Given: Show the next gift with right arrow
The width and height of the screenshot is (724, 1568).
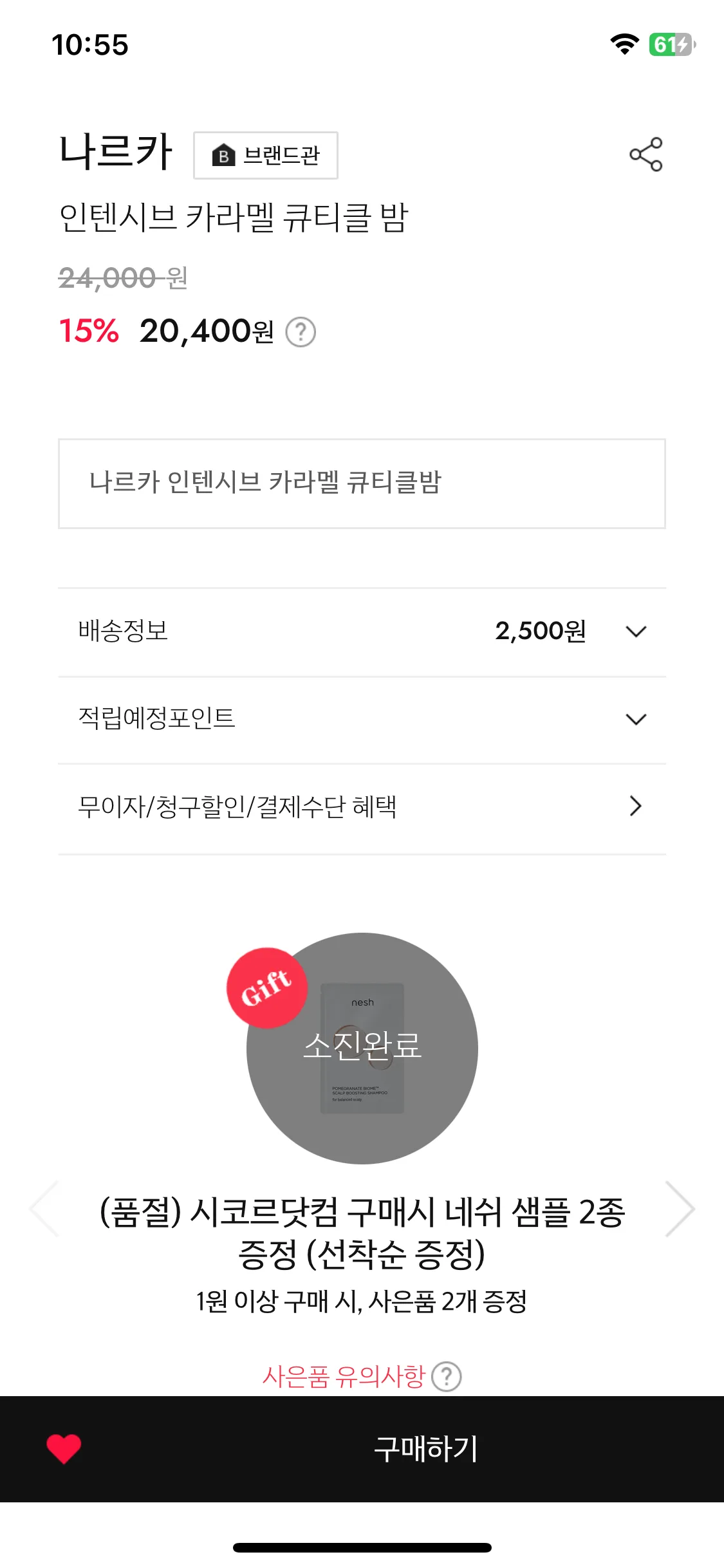Looking at the screenshot, I should (680, 1209).
